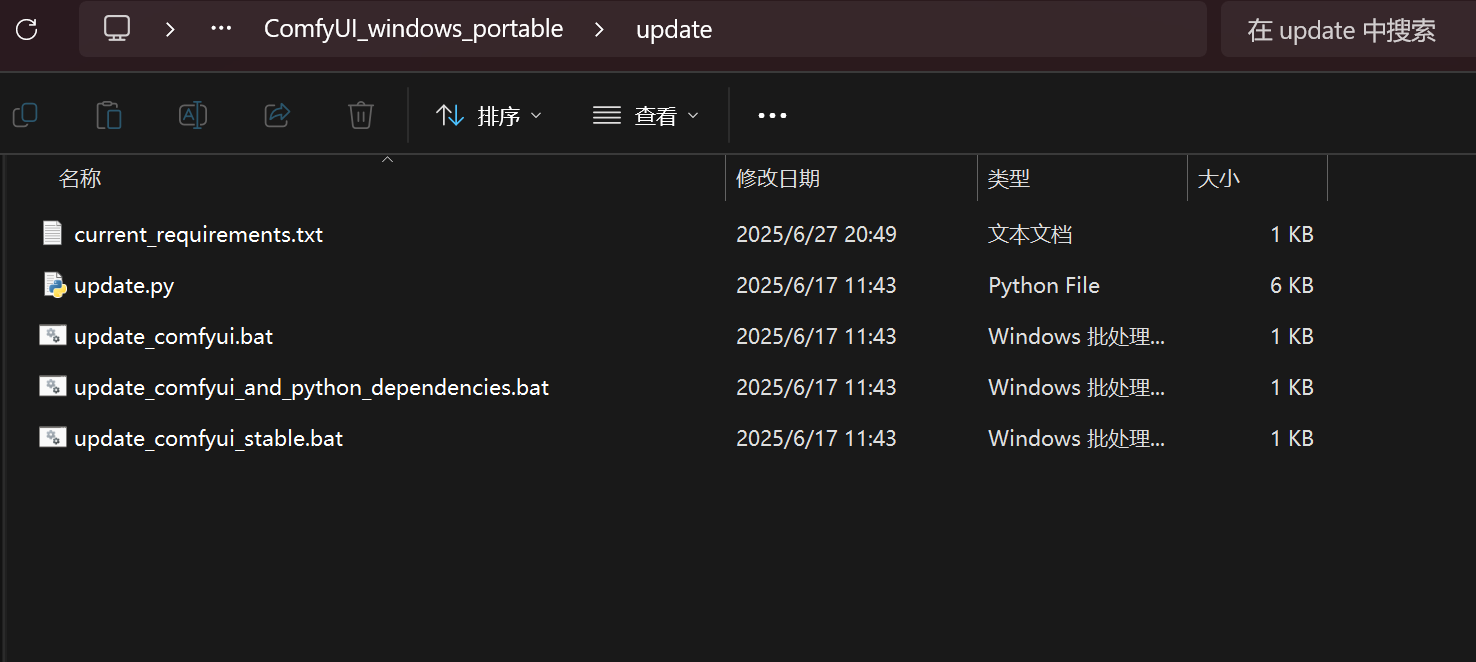Open the 查看 view dropdown
This screenshot has height=662, width=1476.
click(646, 116)
